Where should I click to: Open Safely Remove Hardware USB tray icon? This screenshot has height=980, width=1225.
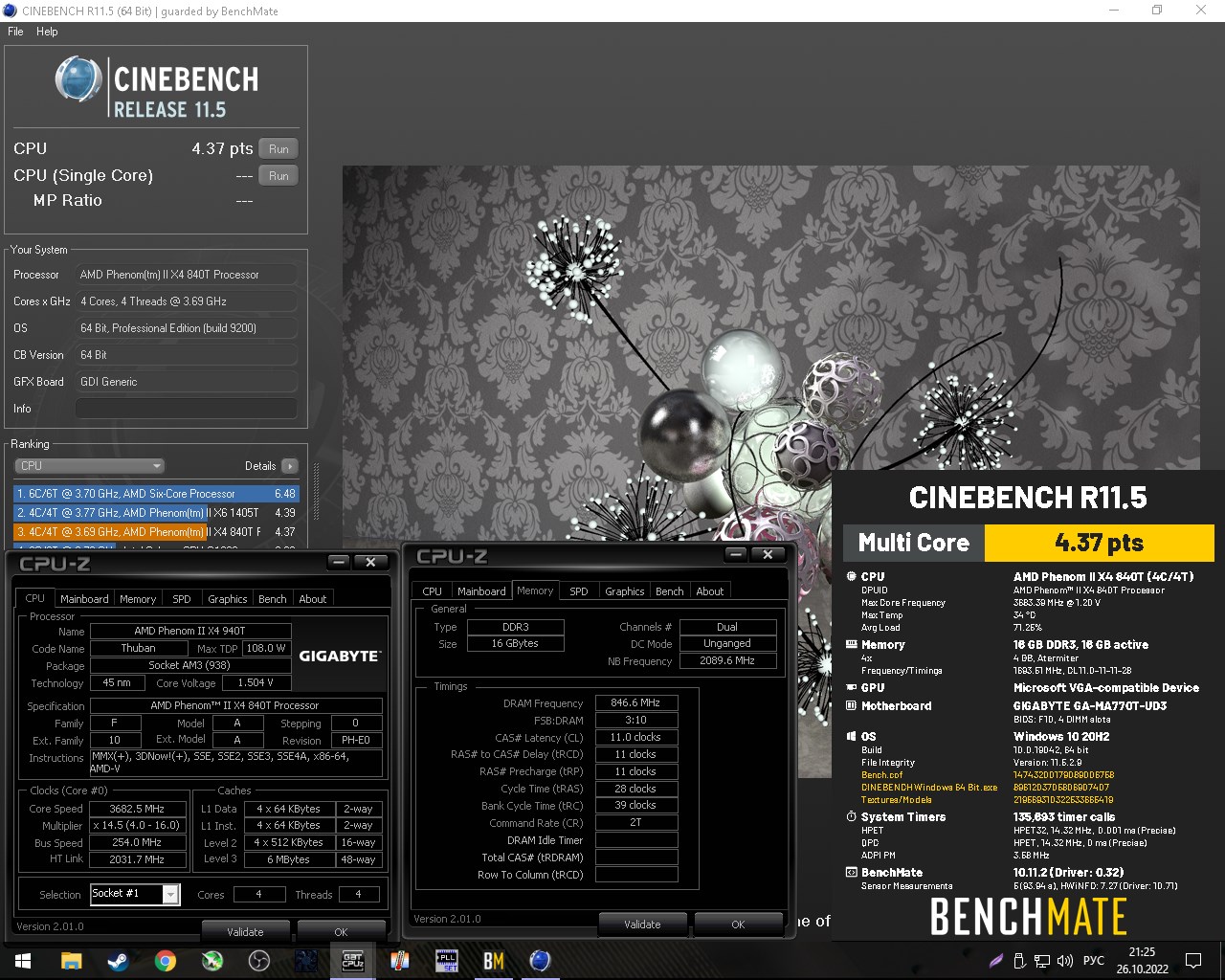(1019, 961)
